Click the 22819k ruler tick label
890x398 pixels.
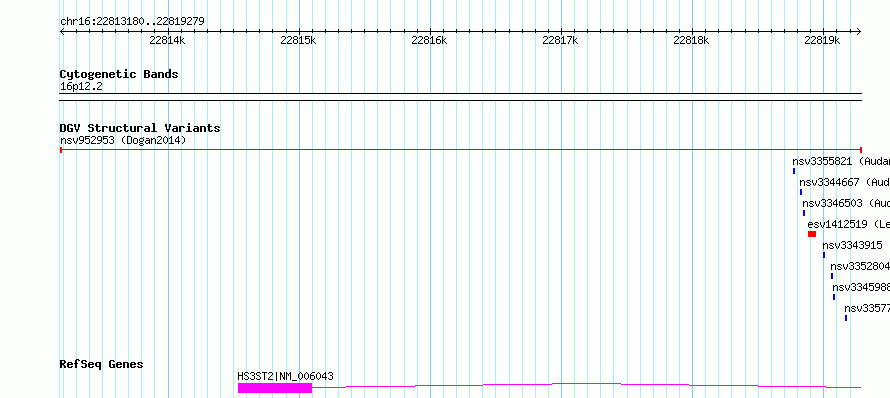coord(823,40)
